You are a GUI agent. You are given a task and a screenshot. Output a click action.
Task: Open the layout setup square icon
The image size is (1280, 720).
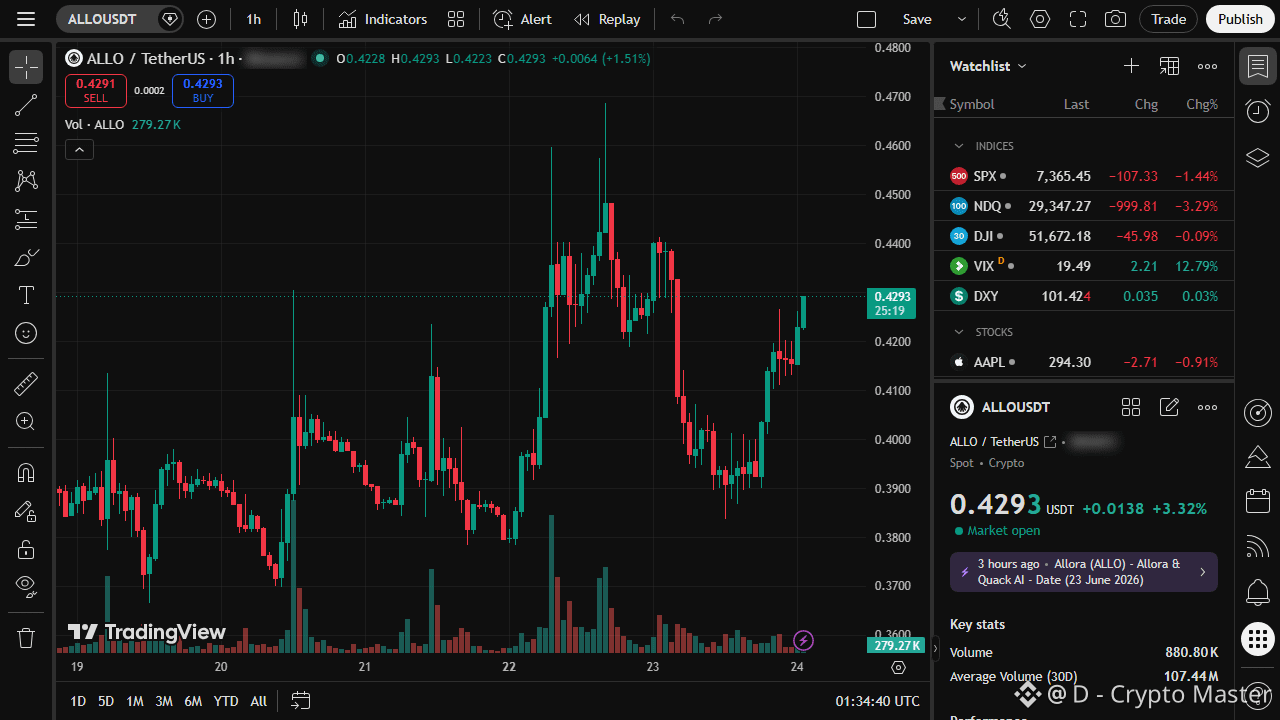point(867,19)
